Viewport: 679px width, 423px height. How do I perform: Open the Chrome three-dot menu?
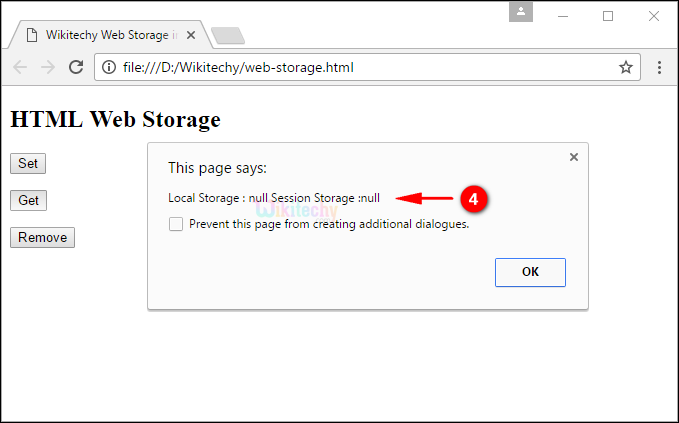click(659, 68)
